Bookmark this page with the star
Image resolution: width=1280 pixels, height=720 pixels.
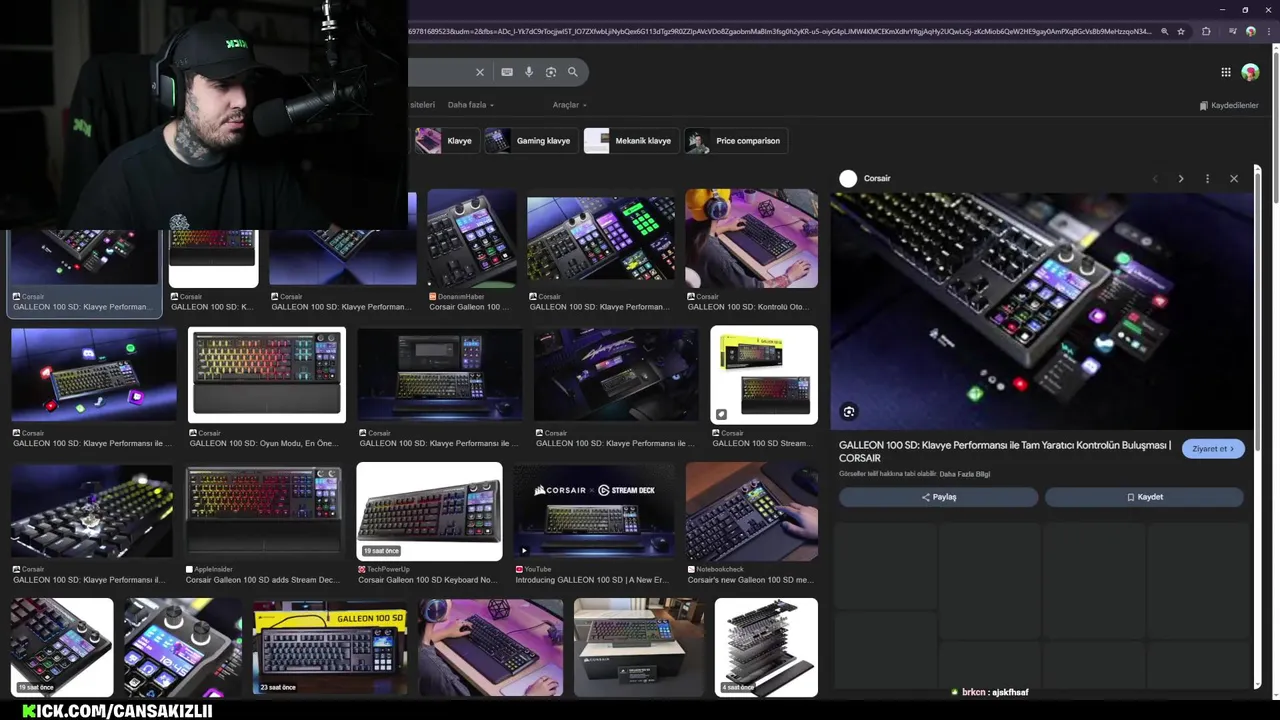pyautogui.click(x=1181, y=32)
